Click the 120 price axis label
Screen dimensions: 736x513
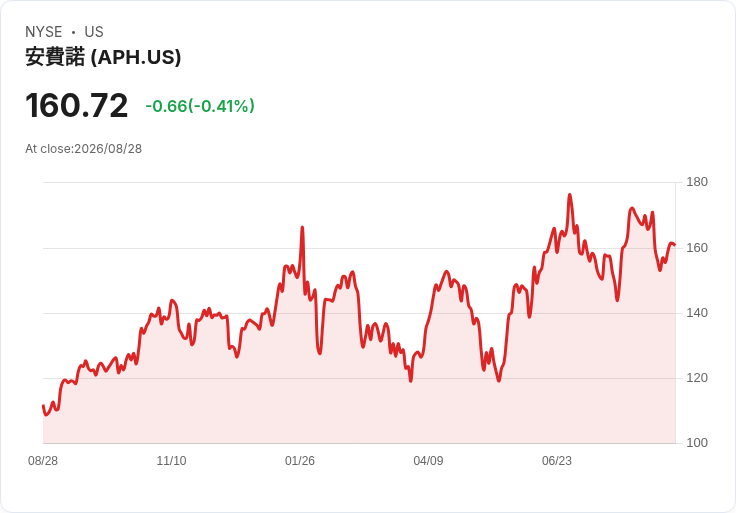click(x=697, y=377)
